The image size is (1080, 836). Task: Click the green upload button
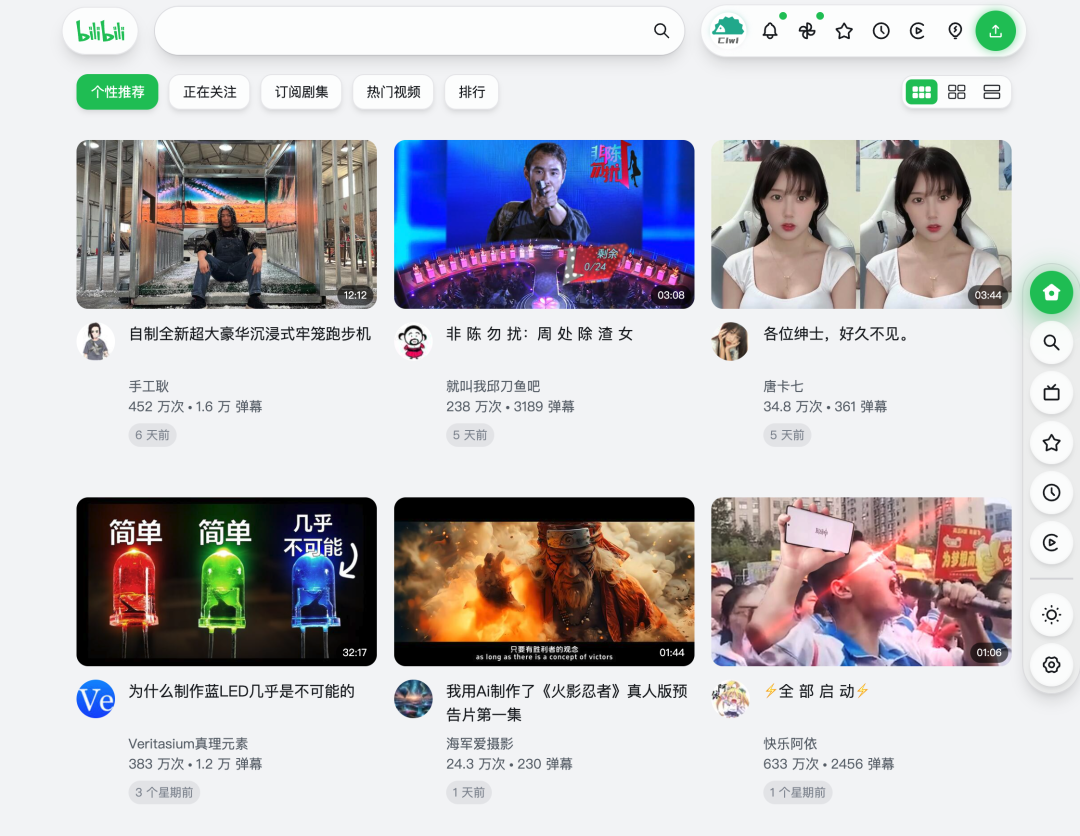point(995,31)
